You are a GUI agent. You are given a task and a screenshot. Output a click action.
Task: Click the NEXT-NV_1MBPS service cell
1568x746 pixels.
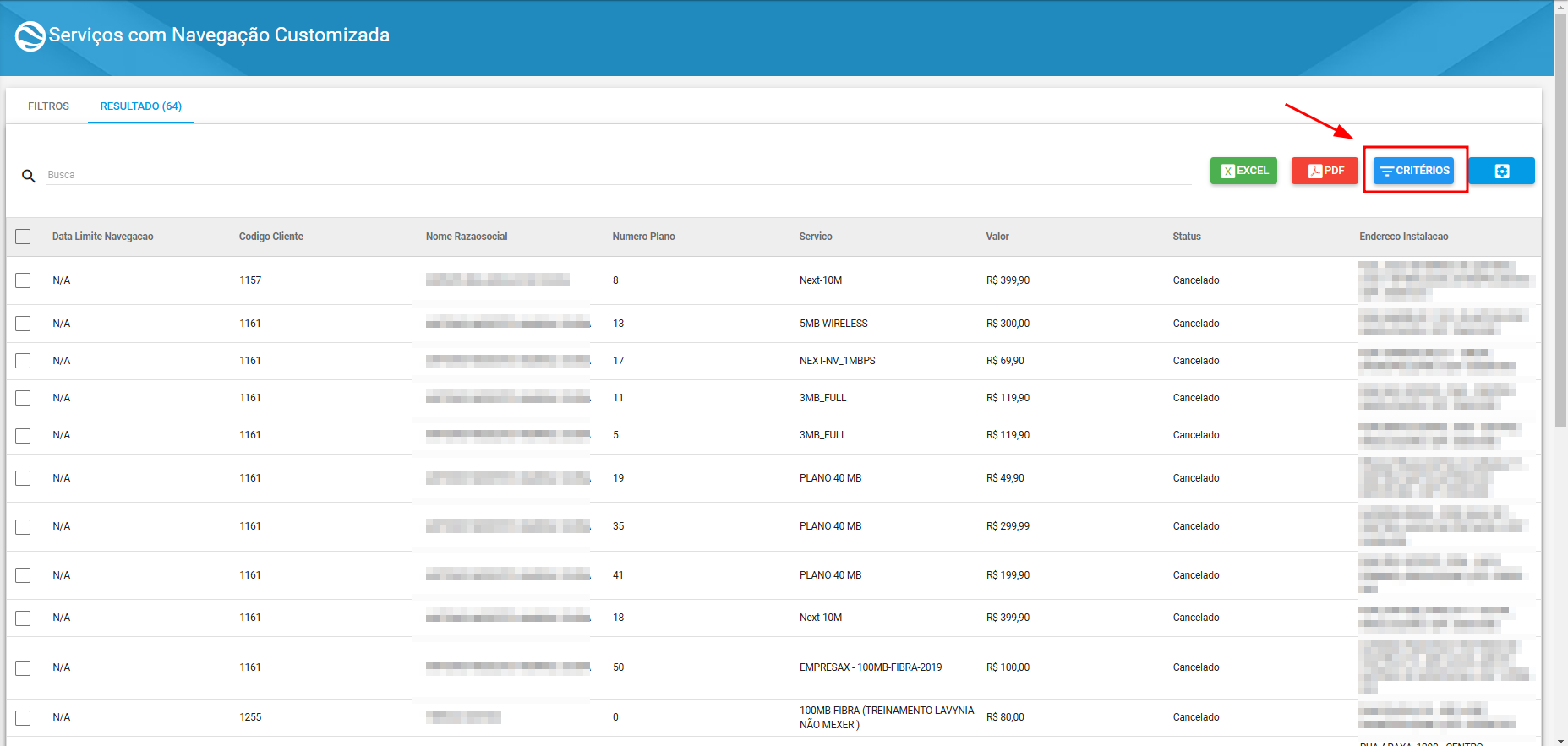click(x=838, y=361)
